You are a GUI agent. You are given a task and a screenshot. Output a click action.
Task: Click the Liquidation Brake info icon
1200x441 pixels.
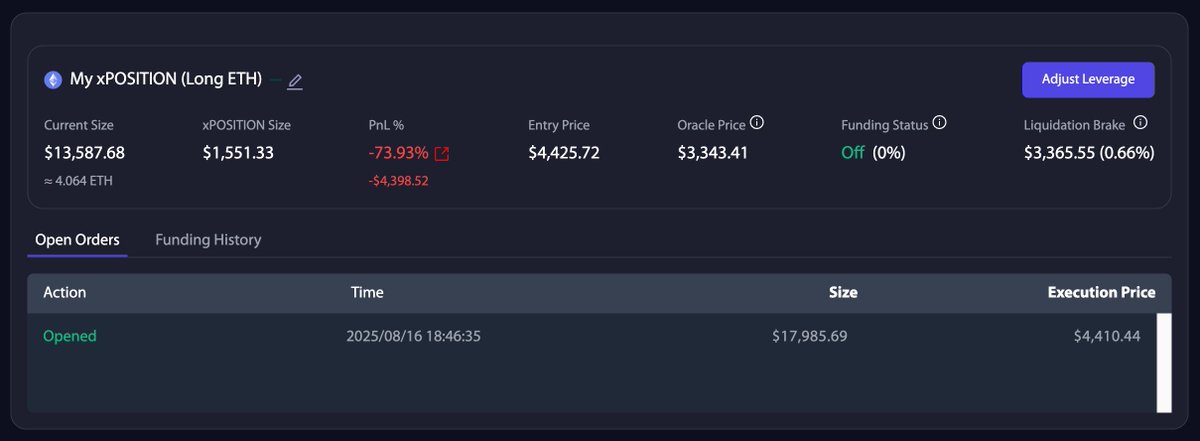(1140, 123)
